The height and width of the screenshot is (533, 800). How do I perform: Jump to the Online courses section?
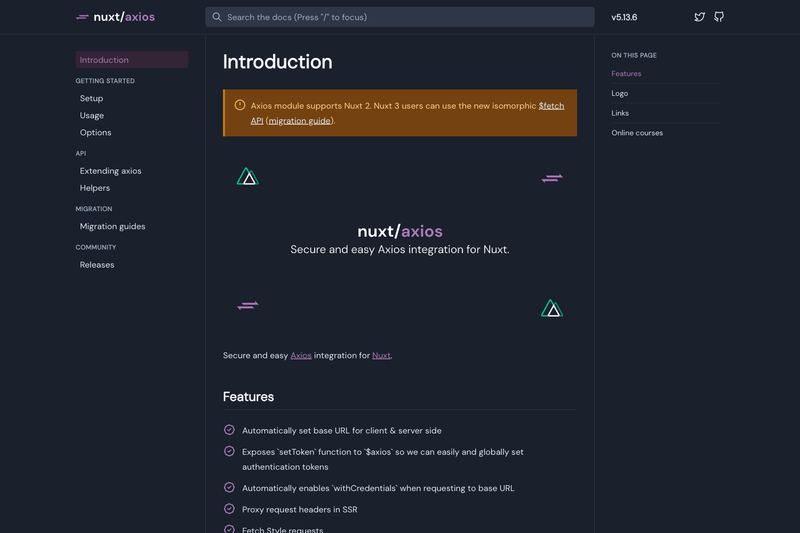637,133
